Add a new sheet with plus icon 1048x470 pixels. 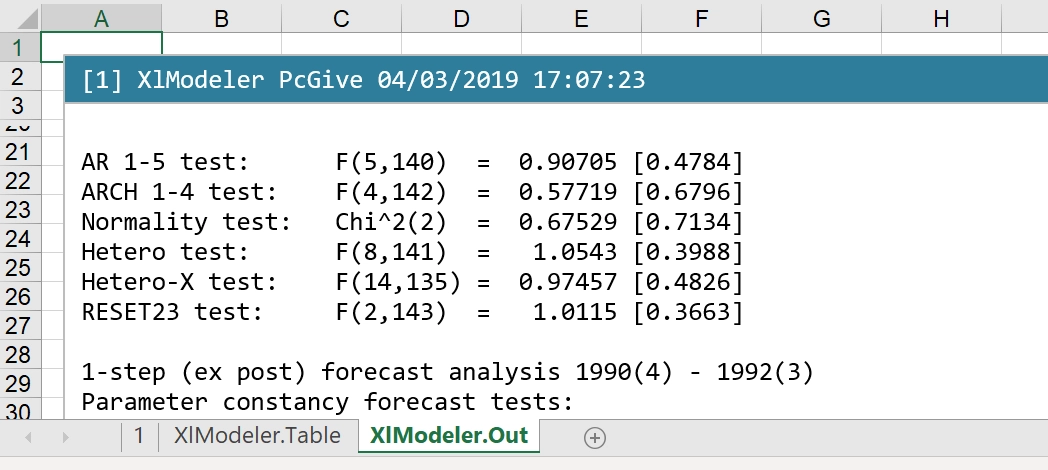pos(595,438)
